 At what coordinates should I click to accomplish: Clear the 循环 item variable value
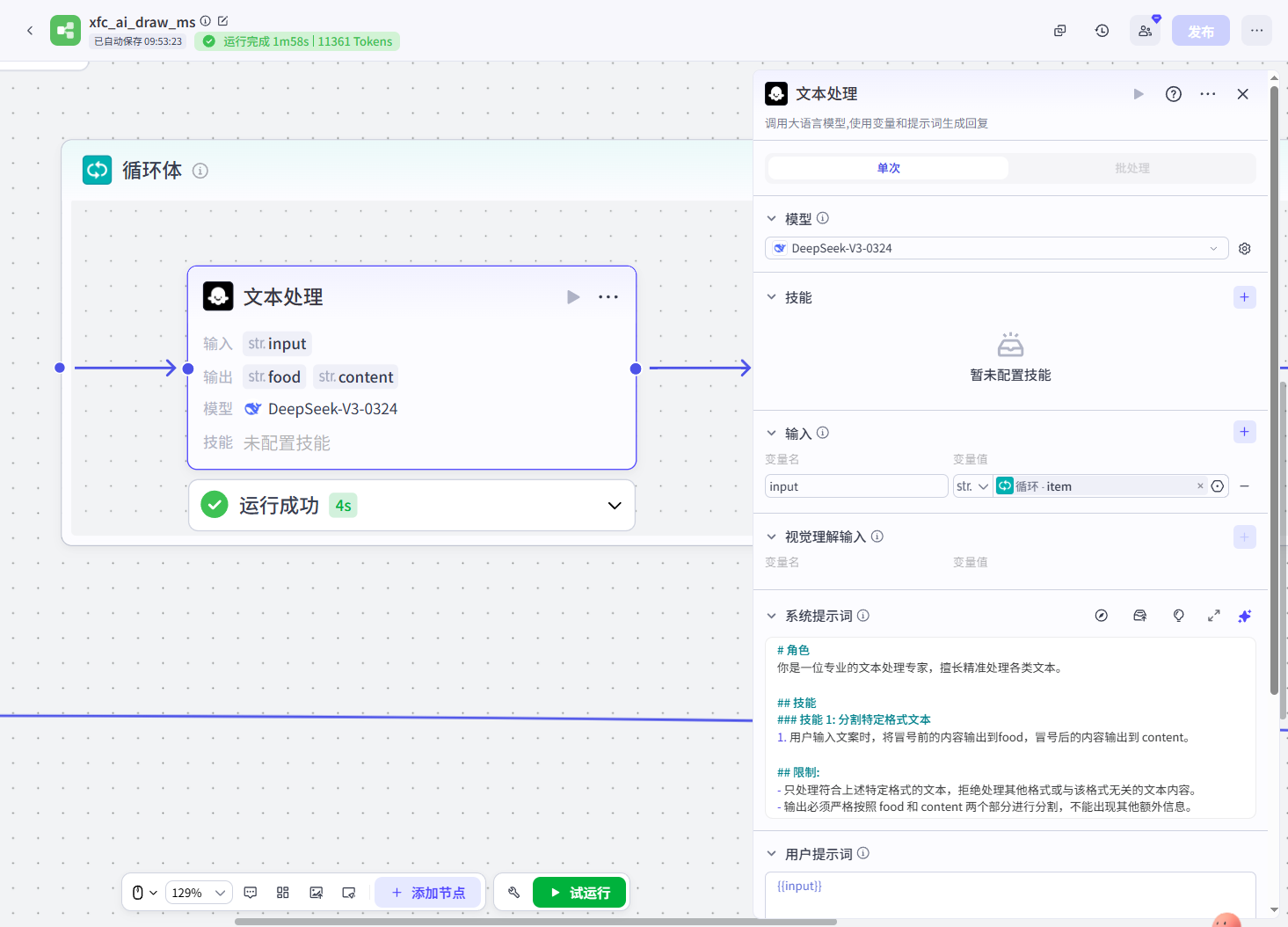click(x=1200, y=486)
